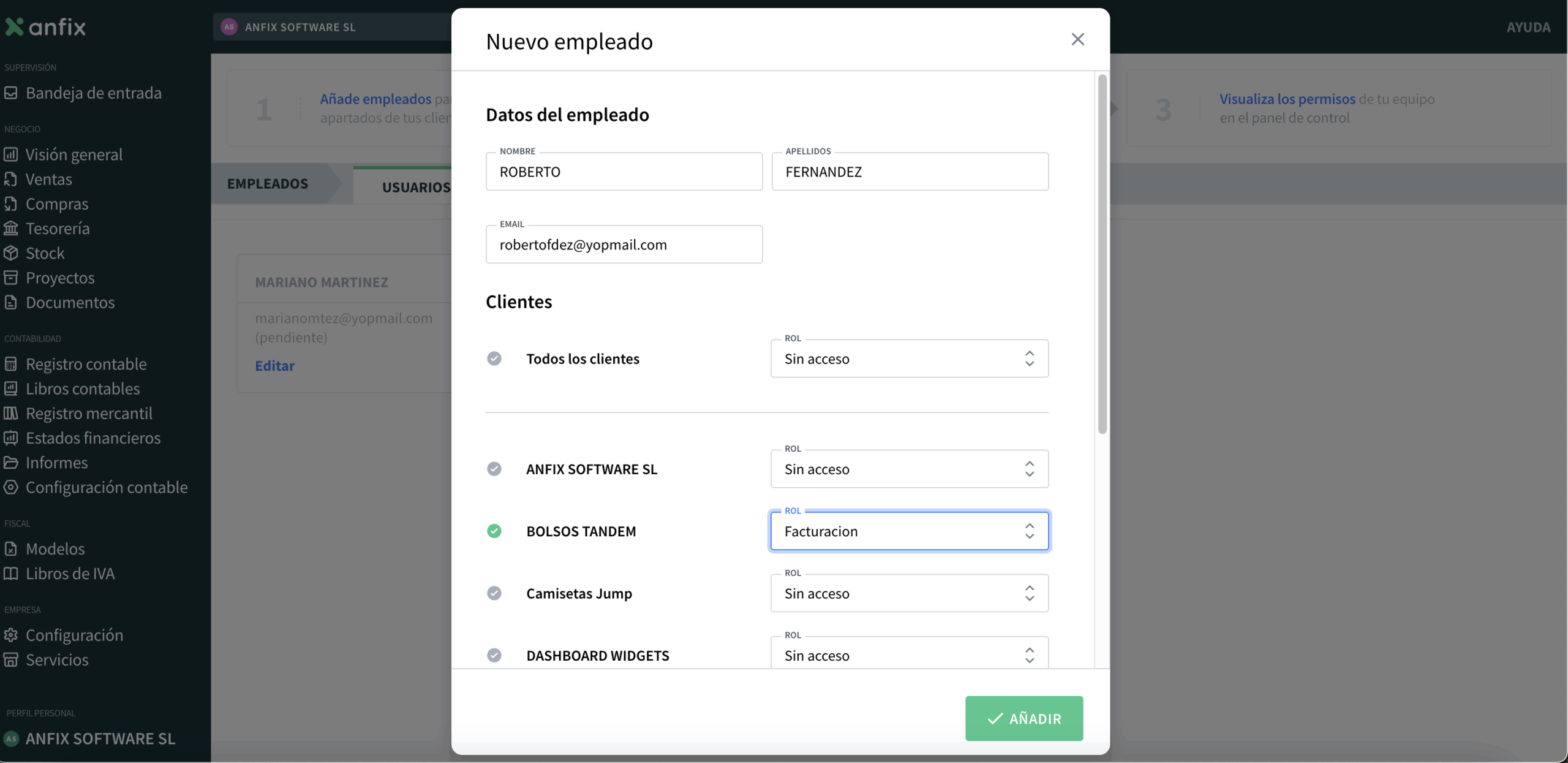The width and height of the screenshot is (1568, 763).
Task: Click the Visión general chart icon
Action: 11,154
